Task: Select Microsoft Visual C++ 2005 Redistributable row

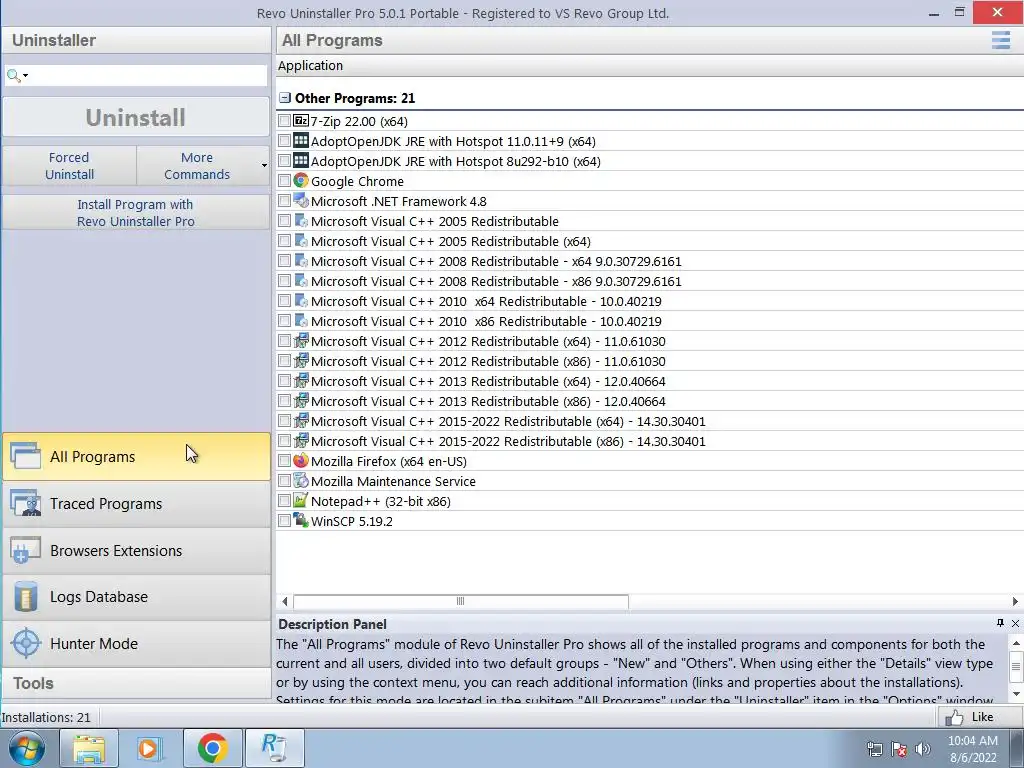Action: point(650,221)
